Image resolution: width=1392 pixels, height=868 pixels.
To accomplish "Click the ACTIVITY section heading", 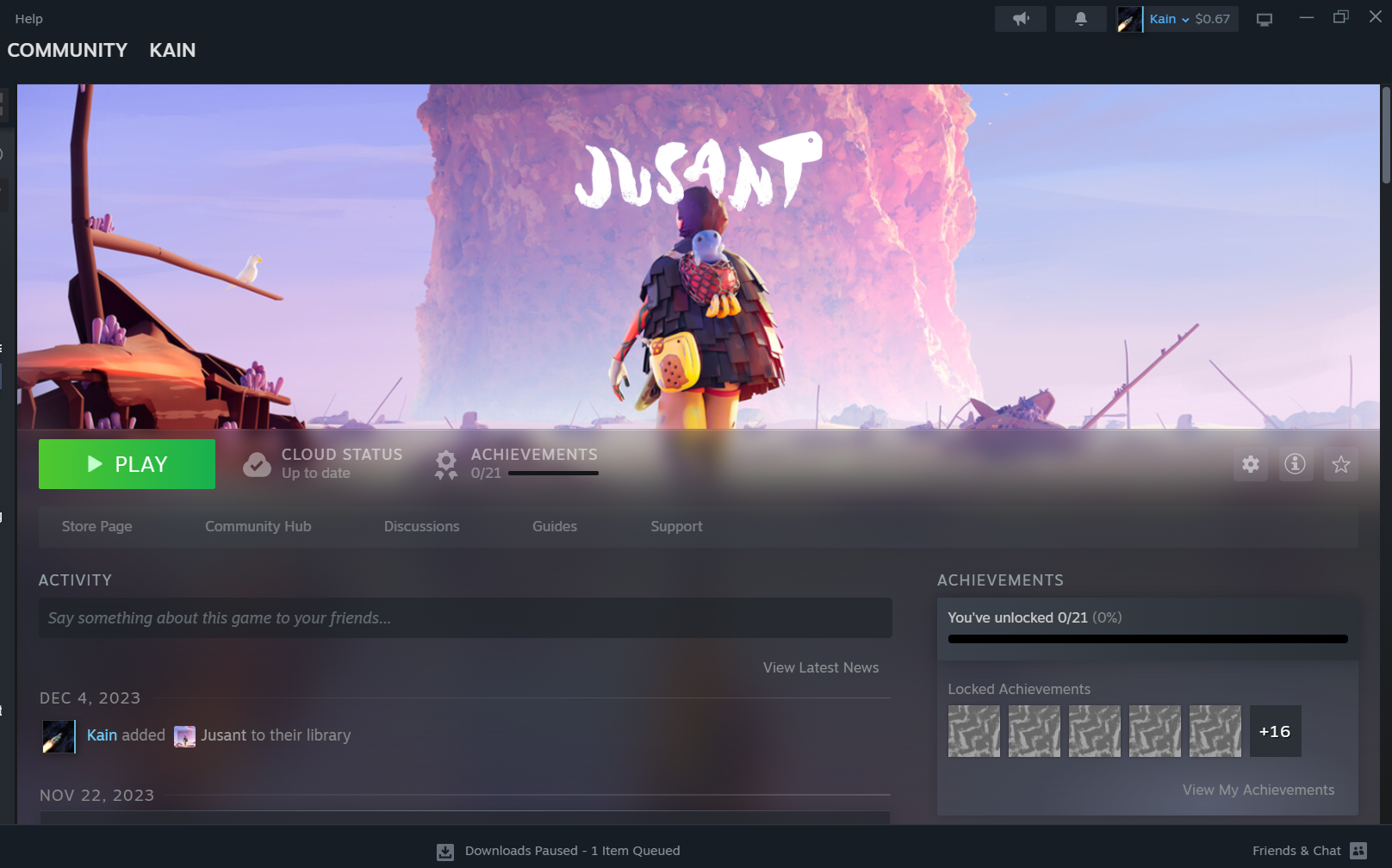I will 75,580.
